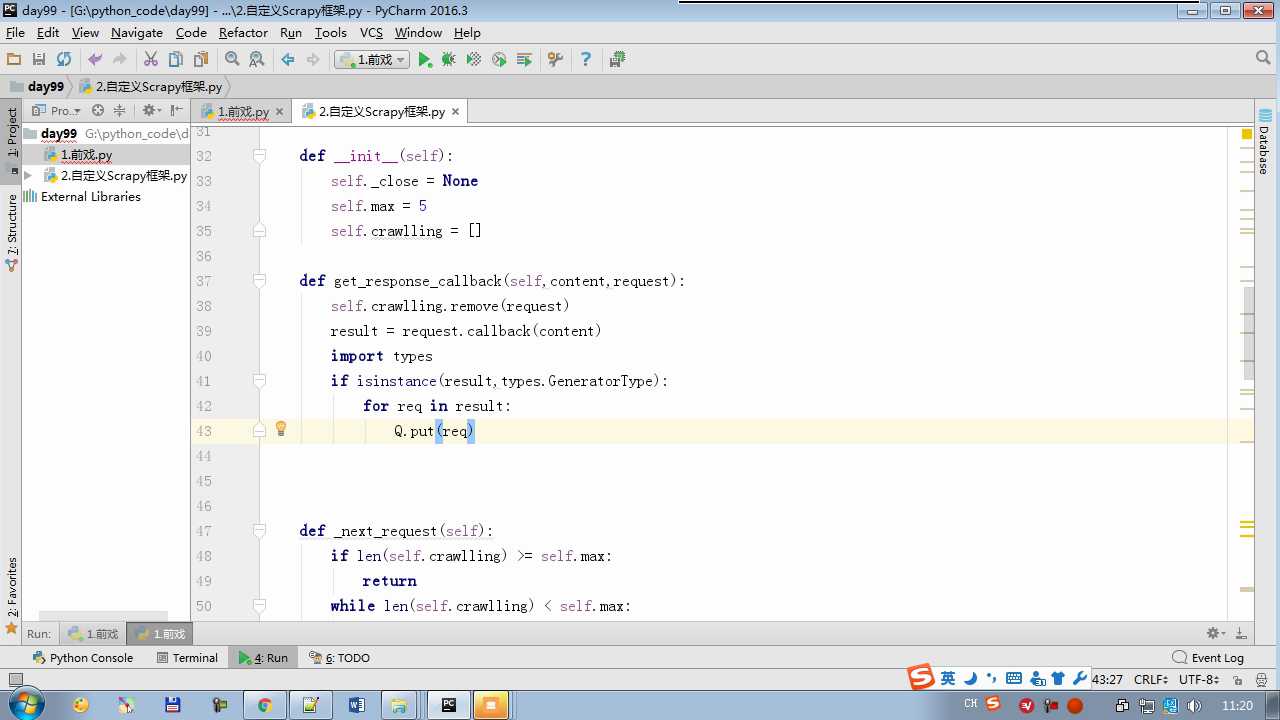Open the Database side panel
This screenshot has height=720, width=1280.
point(1265,143)
